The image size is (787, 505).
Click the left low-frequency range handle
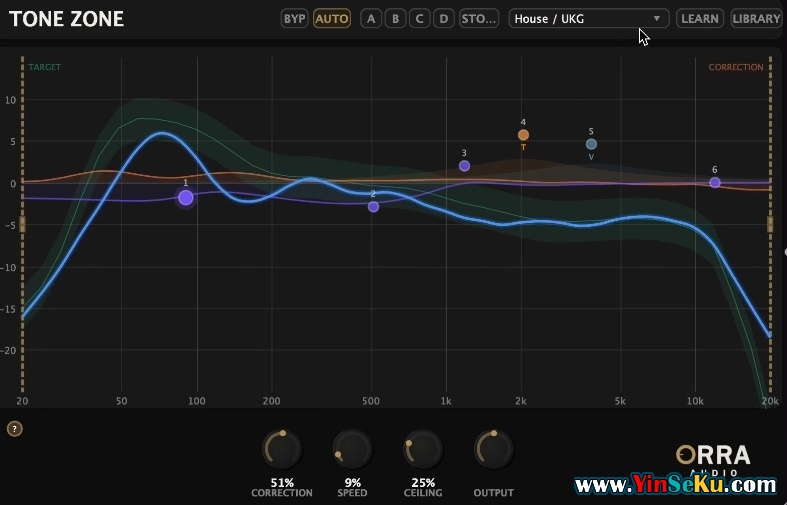[22, 225]
